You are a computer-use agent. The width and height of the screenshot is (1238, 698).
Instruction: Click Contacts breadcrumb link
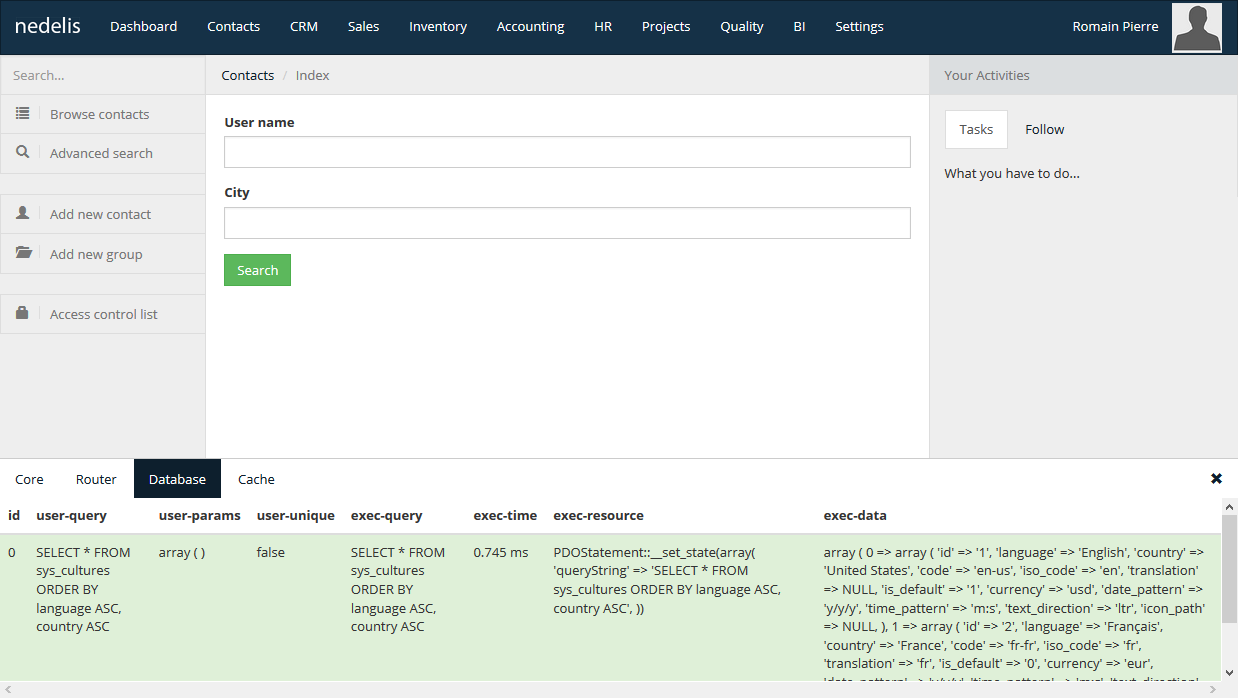248,75
